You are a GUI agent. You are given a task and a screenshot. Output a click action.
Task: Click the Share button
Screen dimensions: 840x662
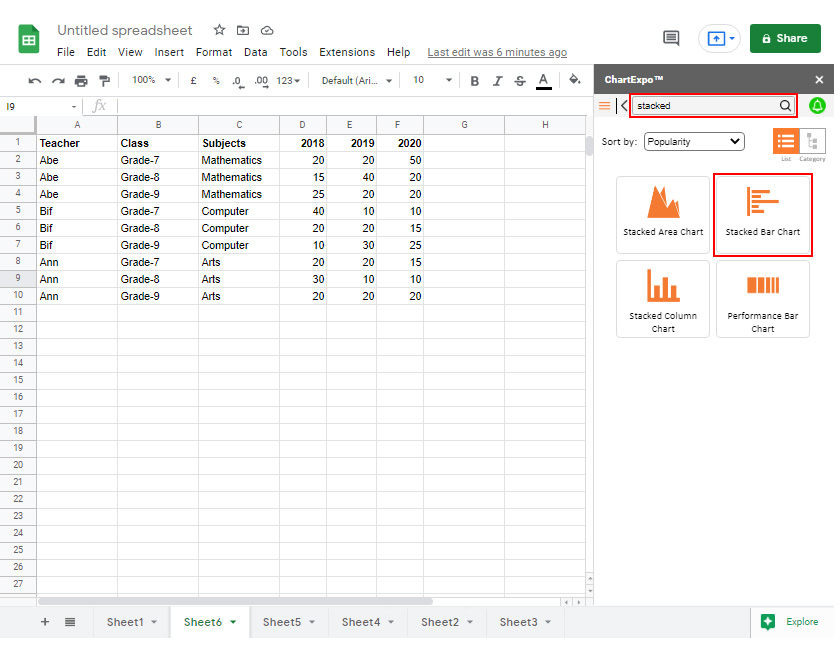coord(785,38)
